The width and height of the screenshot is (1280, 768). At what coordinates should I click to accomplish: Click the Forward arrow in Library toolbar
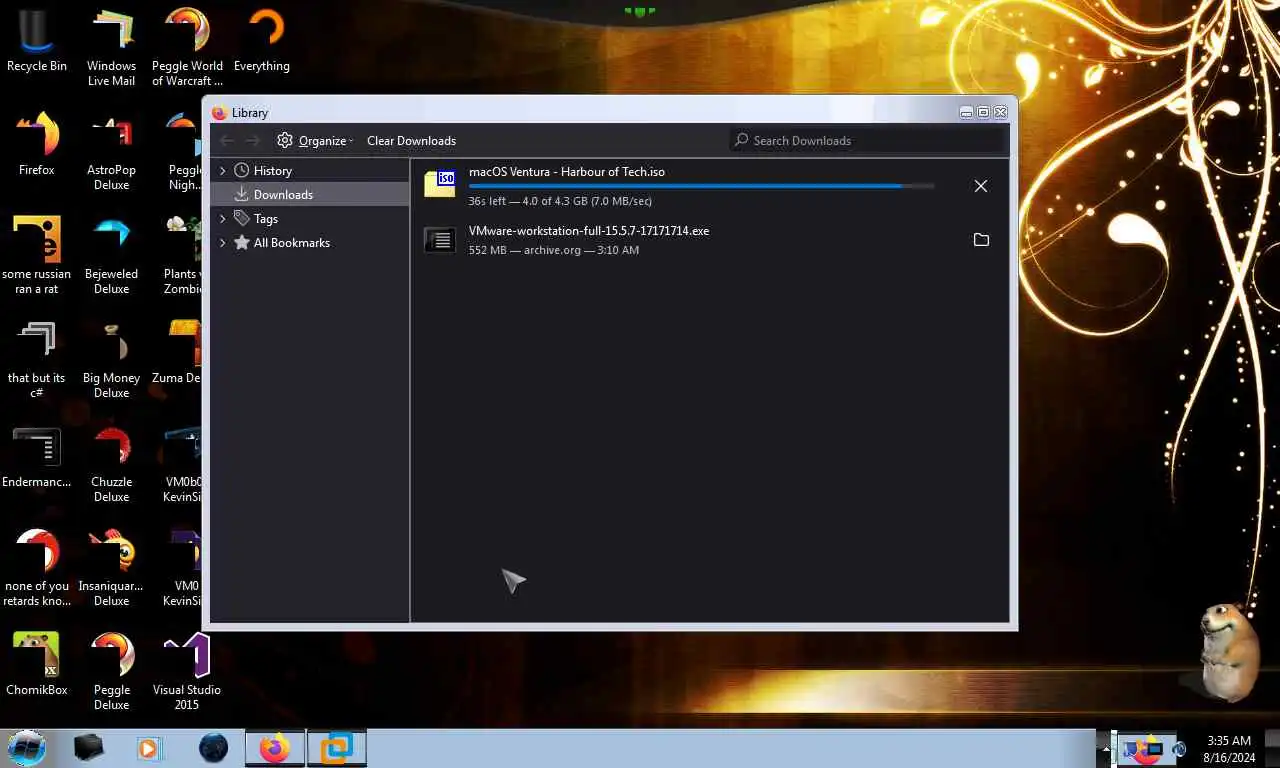tap(253, 141)
